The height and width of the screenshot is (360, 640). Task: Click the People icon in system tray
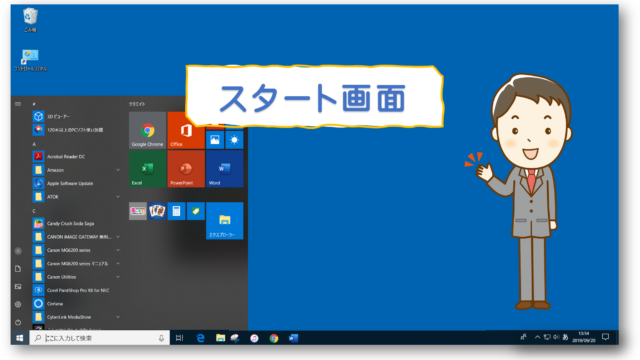pos(523,337)
